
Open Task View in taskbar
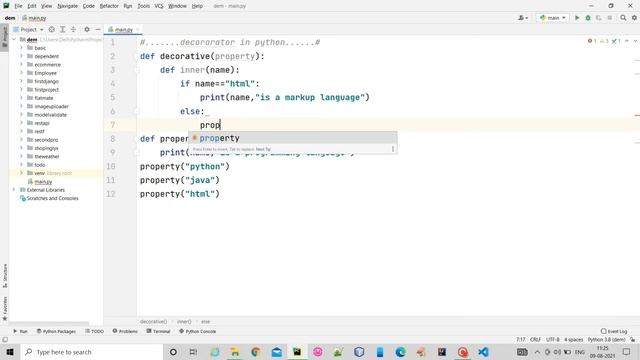[x=193, y=352]
